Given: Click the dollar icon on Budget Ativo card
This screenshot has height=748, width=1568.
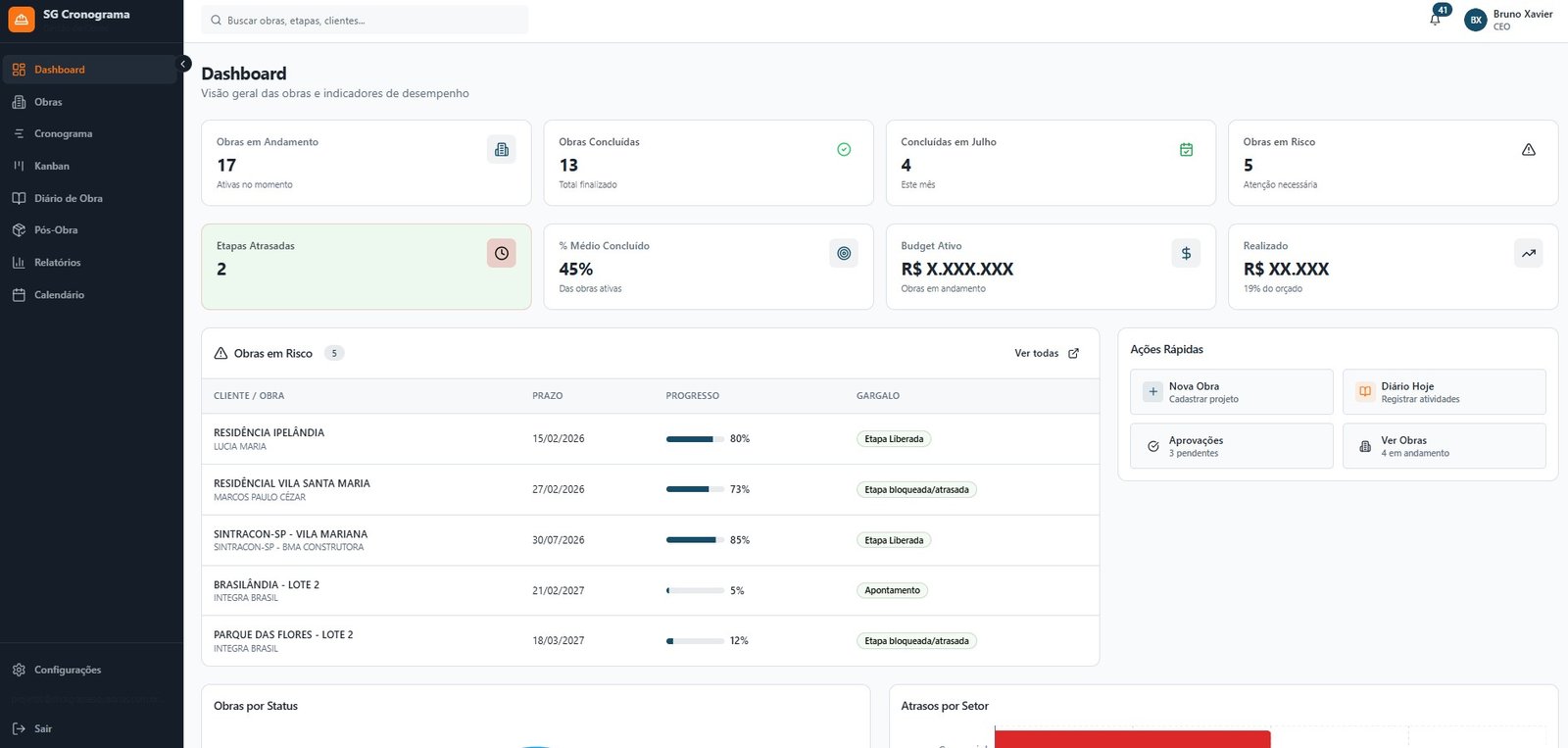Looking at the screenshot, I should [x=1186, y=253].
